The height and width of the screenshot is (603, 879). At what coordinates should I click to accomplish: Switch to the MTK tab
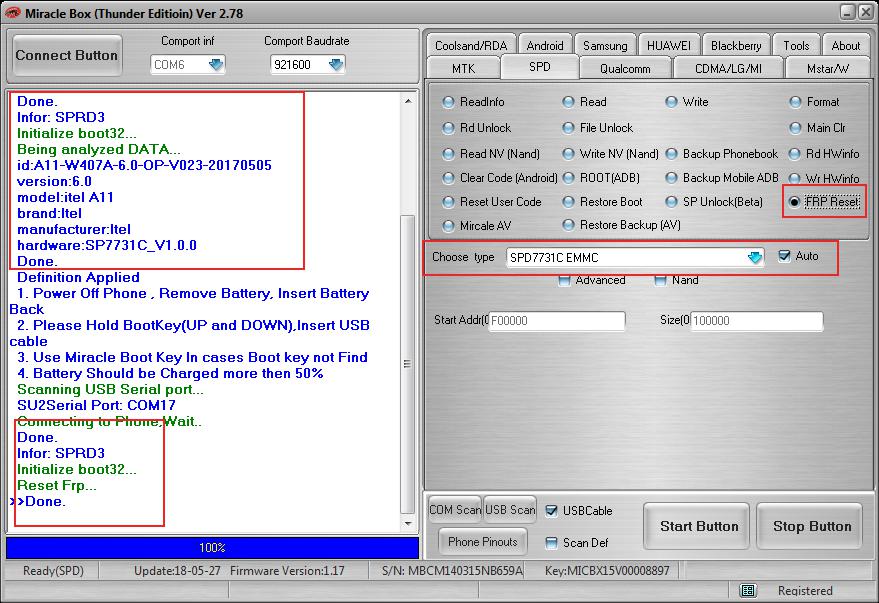click(x=463, y=68)
